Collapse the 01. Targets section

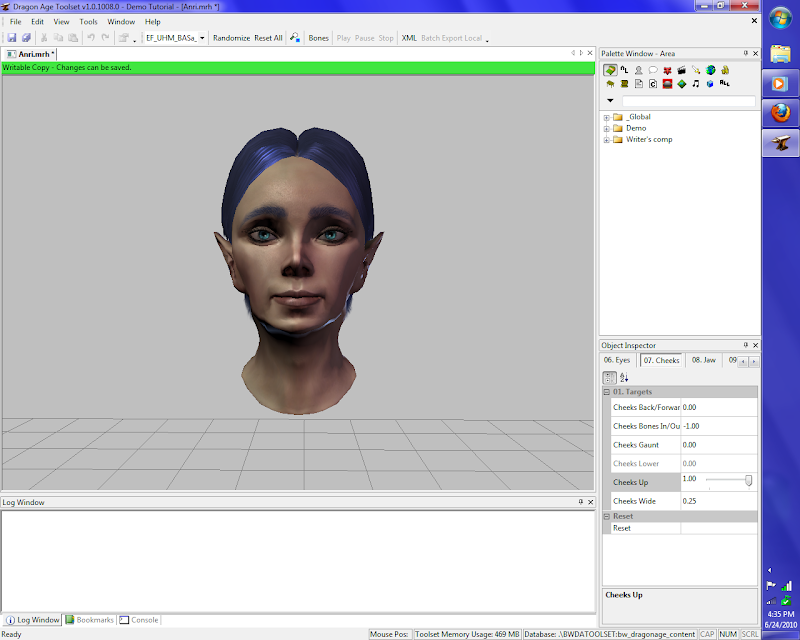[608, 392]
